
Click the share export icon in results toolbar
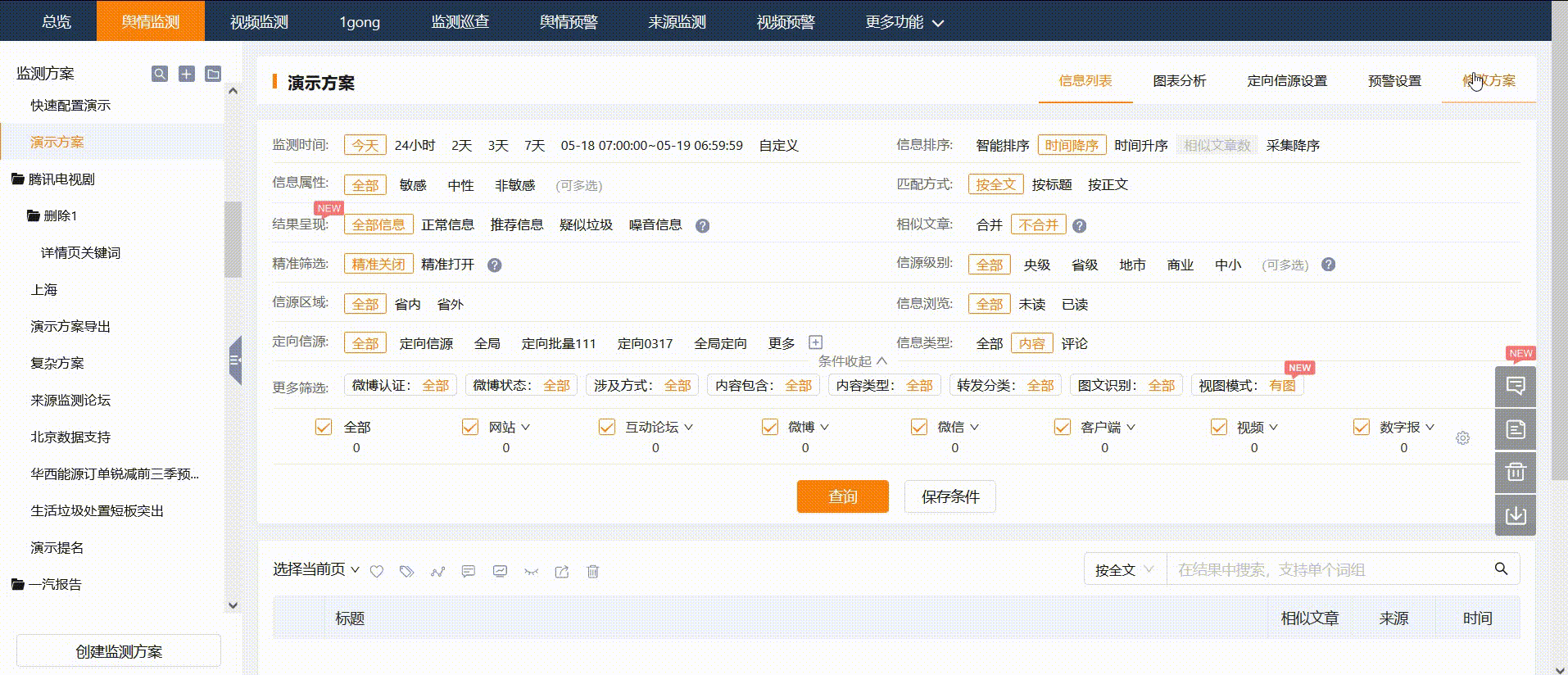point(562,571)
